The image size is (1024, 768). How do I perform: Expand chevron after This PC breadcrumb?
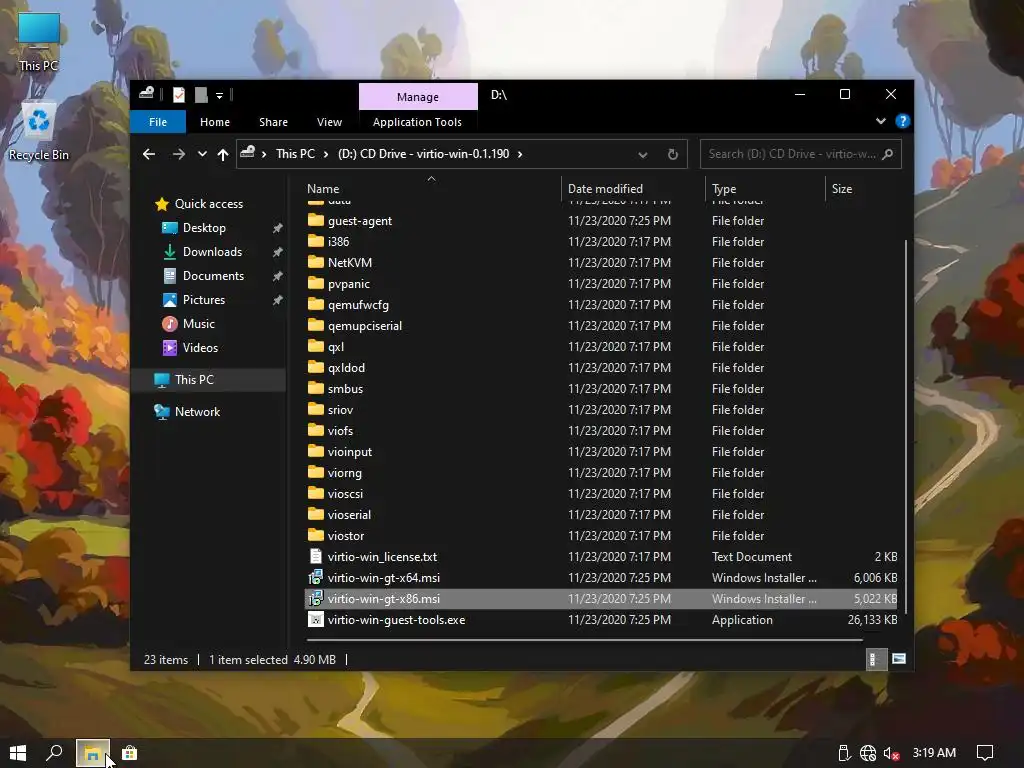[x=326, y=154]
